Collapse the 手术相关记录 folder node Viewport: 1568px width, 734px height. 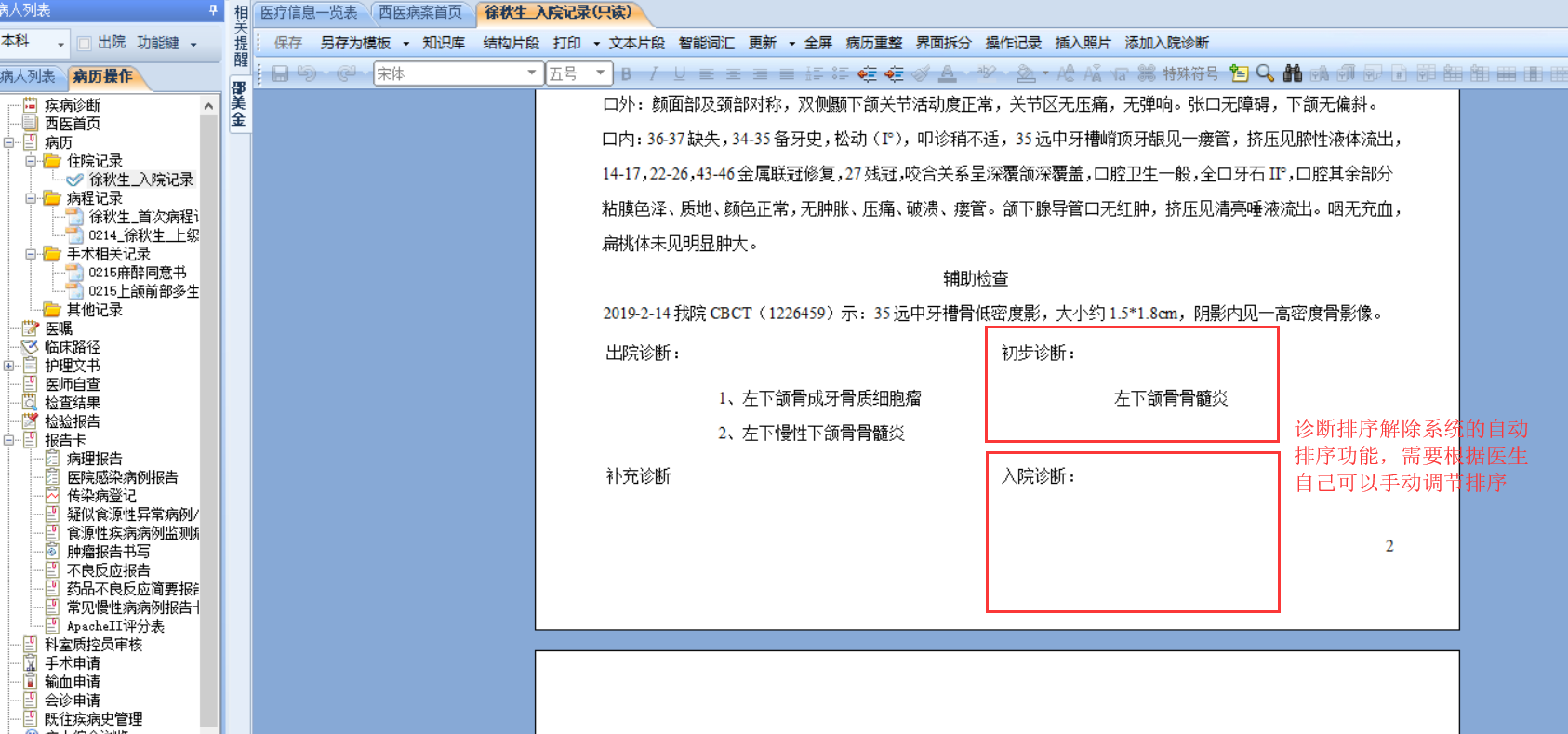click(x=31, y=254)
